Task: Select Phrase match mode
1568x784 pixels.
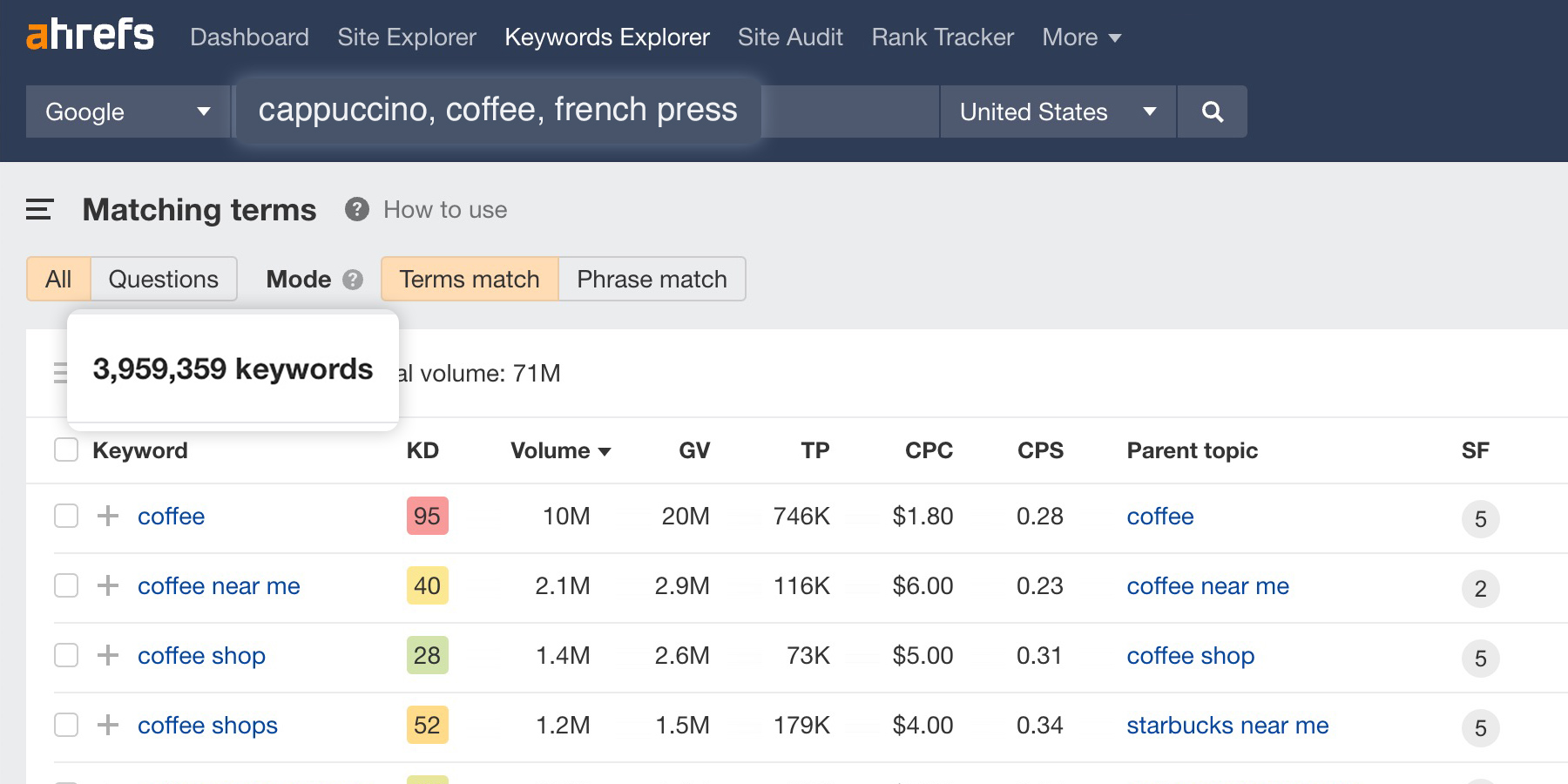Action: click(650, 279)
